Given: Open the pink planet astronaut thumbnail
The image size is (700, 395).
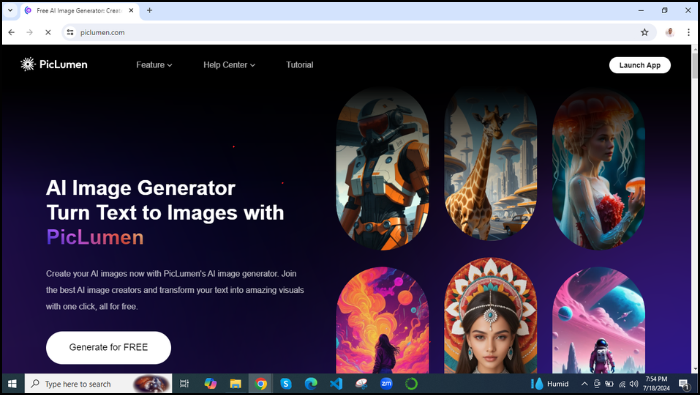Looking at the screenshot, I should (598, 320).
